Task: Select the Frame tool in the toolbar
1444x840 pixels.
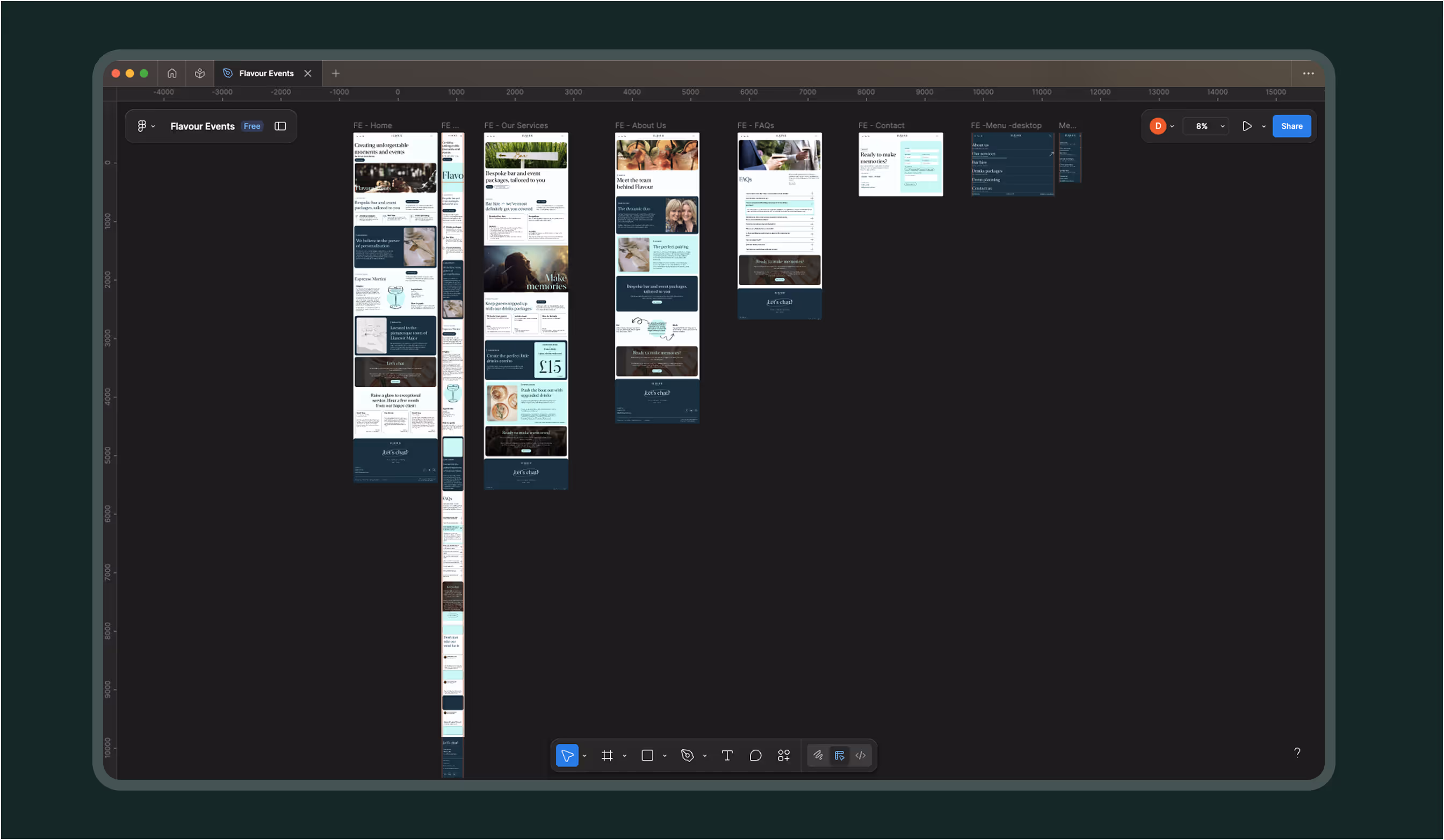Action: tap(608, 755)
